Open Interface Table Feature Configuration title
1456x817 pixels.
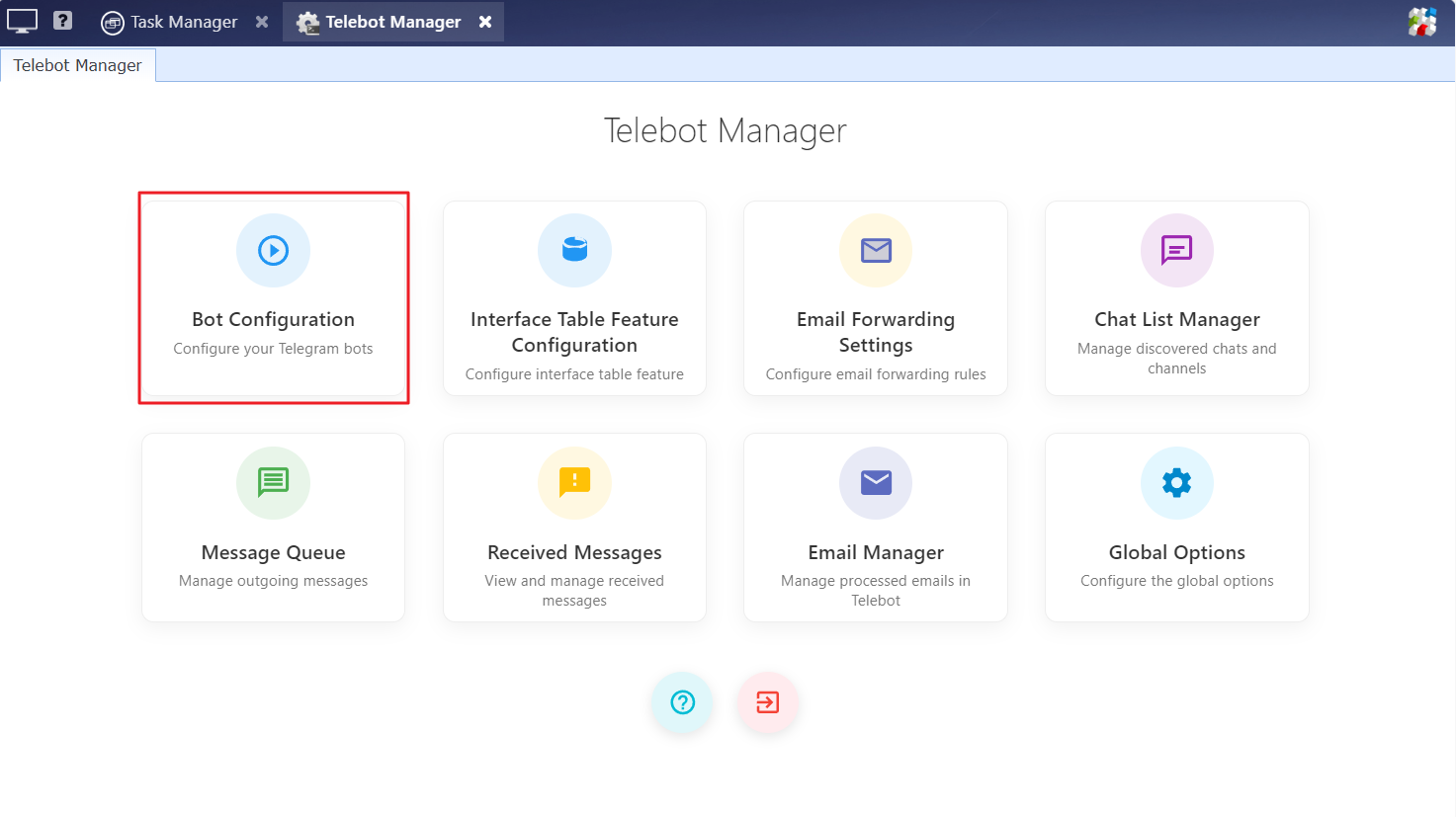tap(574, 332)
